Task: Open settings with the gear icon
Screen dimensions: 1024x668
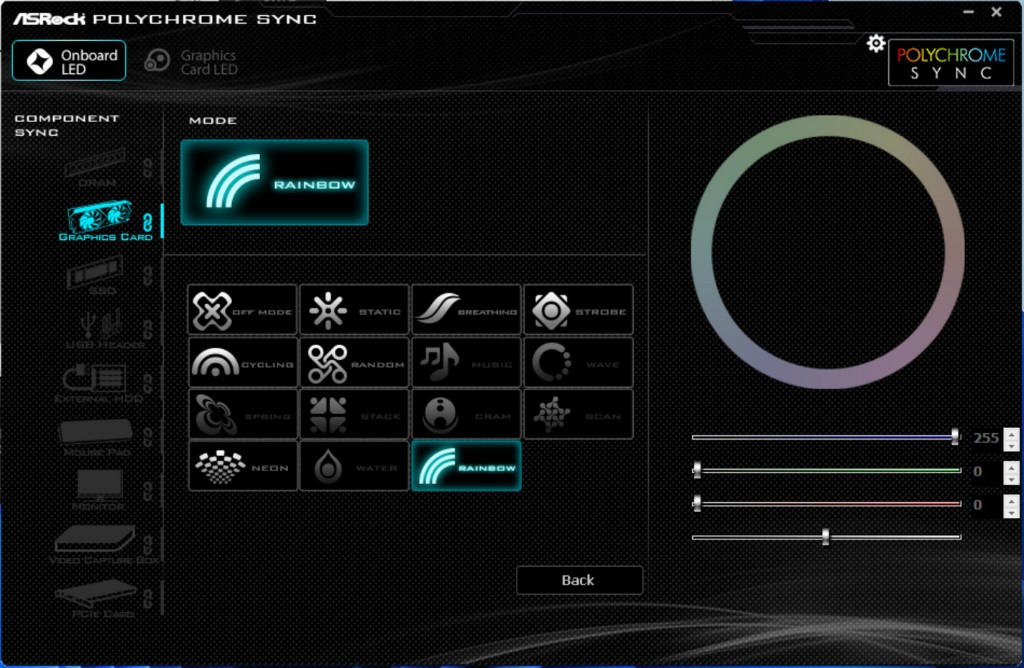Action: [x=876, y=44]
